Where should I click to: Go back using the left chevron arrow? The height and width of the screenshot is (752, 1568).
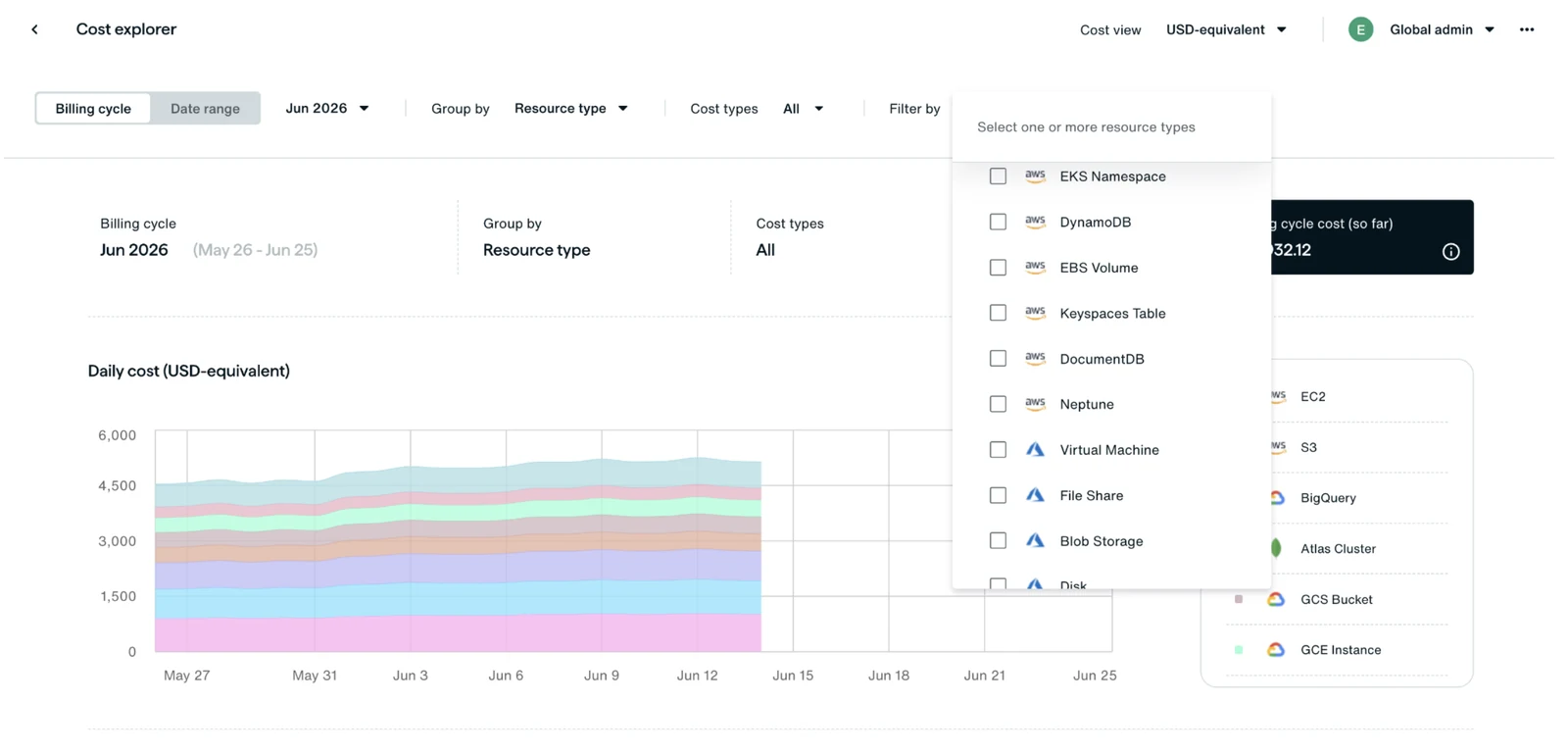tap(35, 29)
